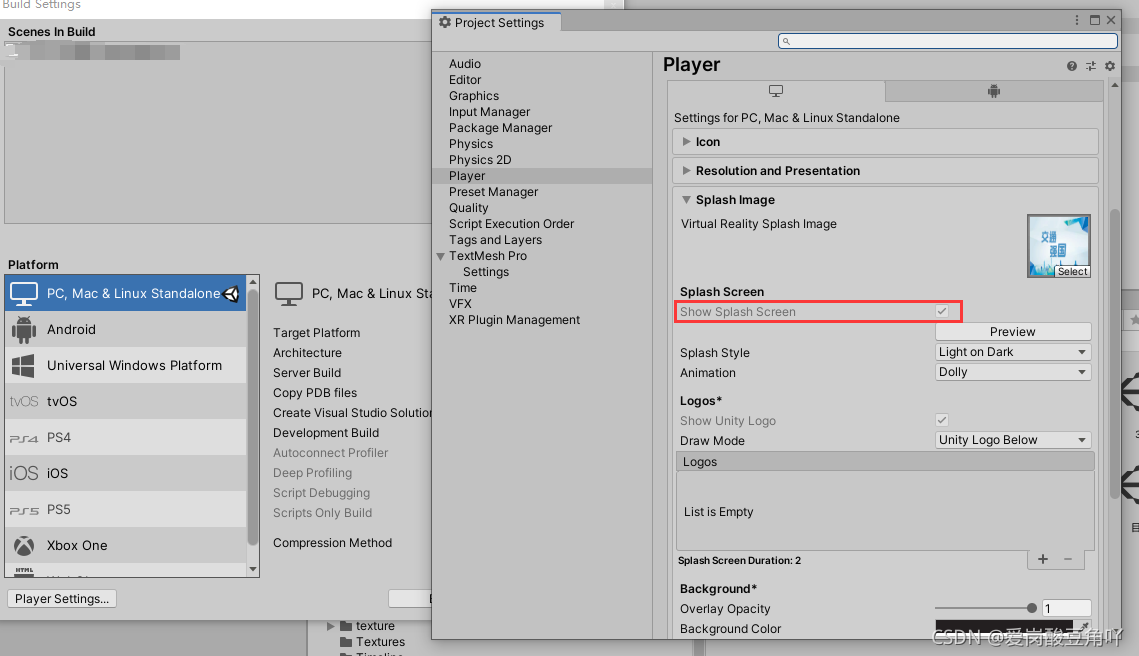Select Preset Manager settings category

click(493, 192)
